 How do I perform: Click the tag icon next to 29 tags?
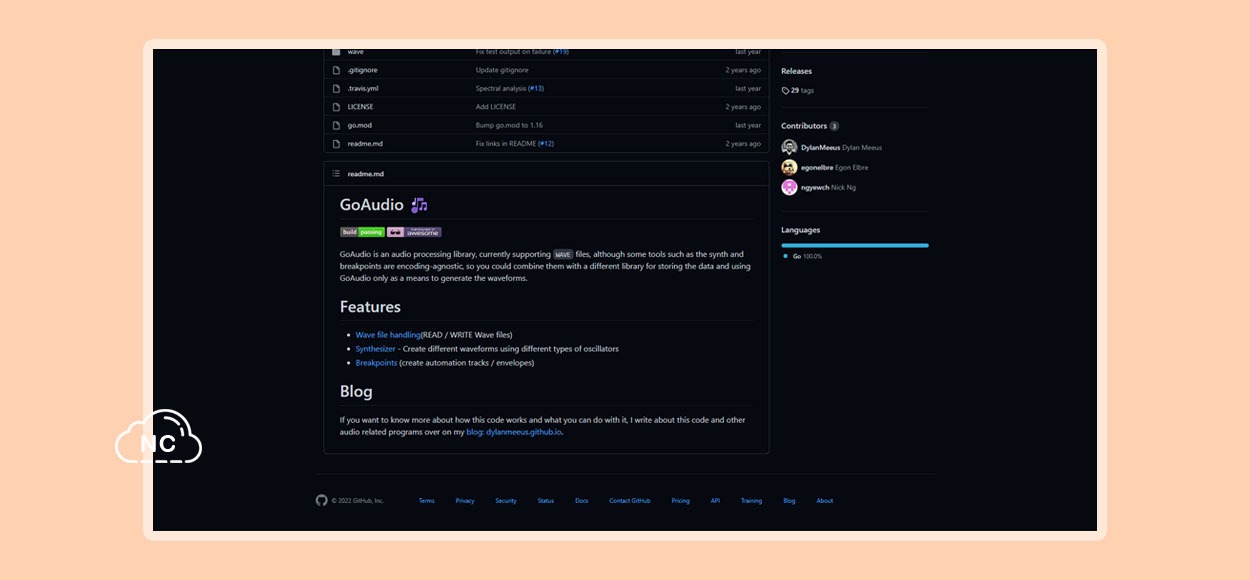click(x=785, y=90)
